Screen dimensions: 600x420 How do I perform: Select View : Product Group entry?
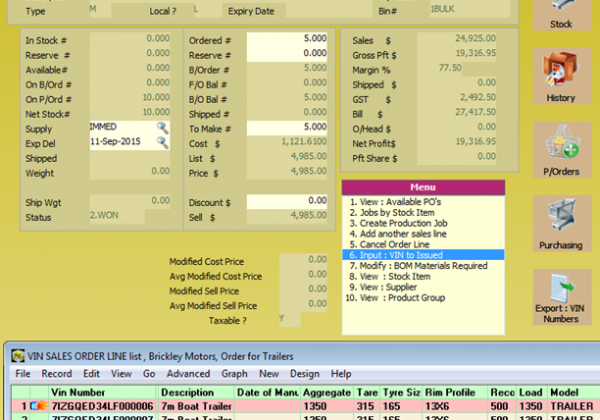[x=423, y=298]
